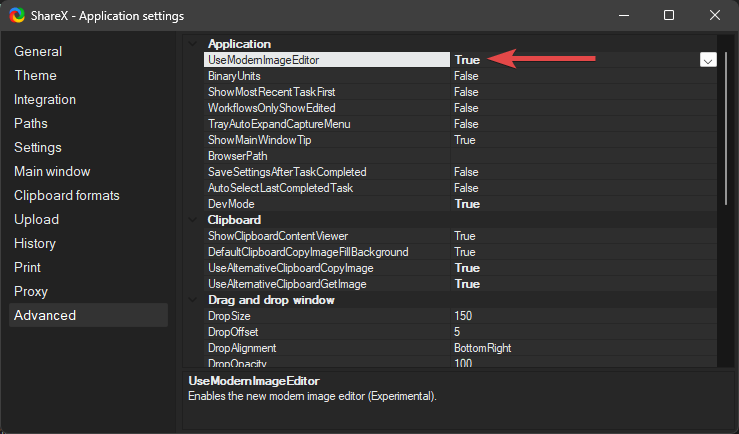
Task: Click the True value of UseAlternativeClipboardGetImage
Action: pyautogui.click(x=467, y=284)
